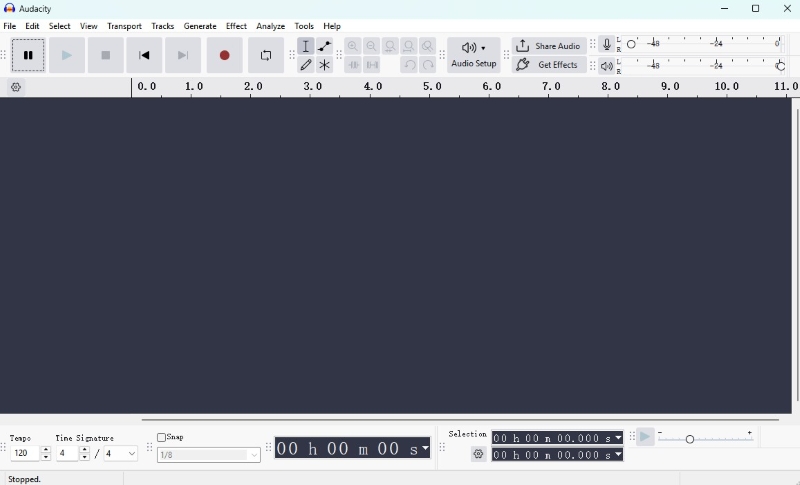The height and width of the screenshot is (485, 800).
Task: Open Selection toolbar settings gear
Action: (x=478, y=454)
